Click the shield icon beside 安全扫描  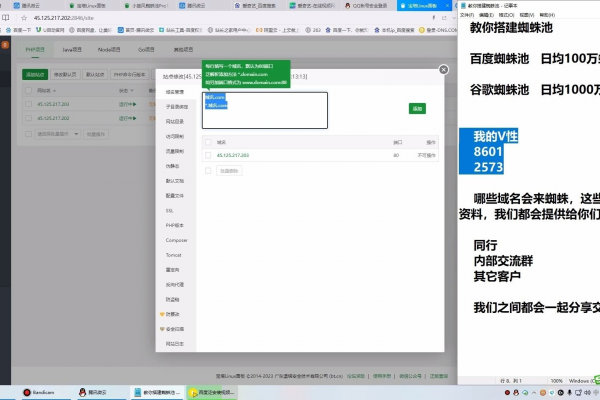pyautogui.click(x=162, y=326)
